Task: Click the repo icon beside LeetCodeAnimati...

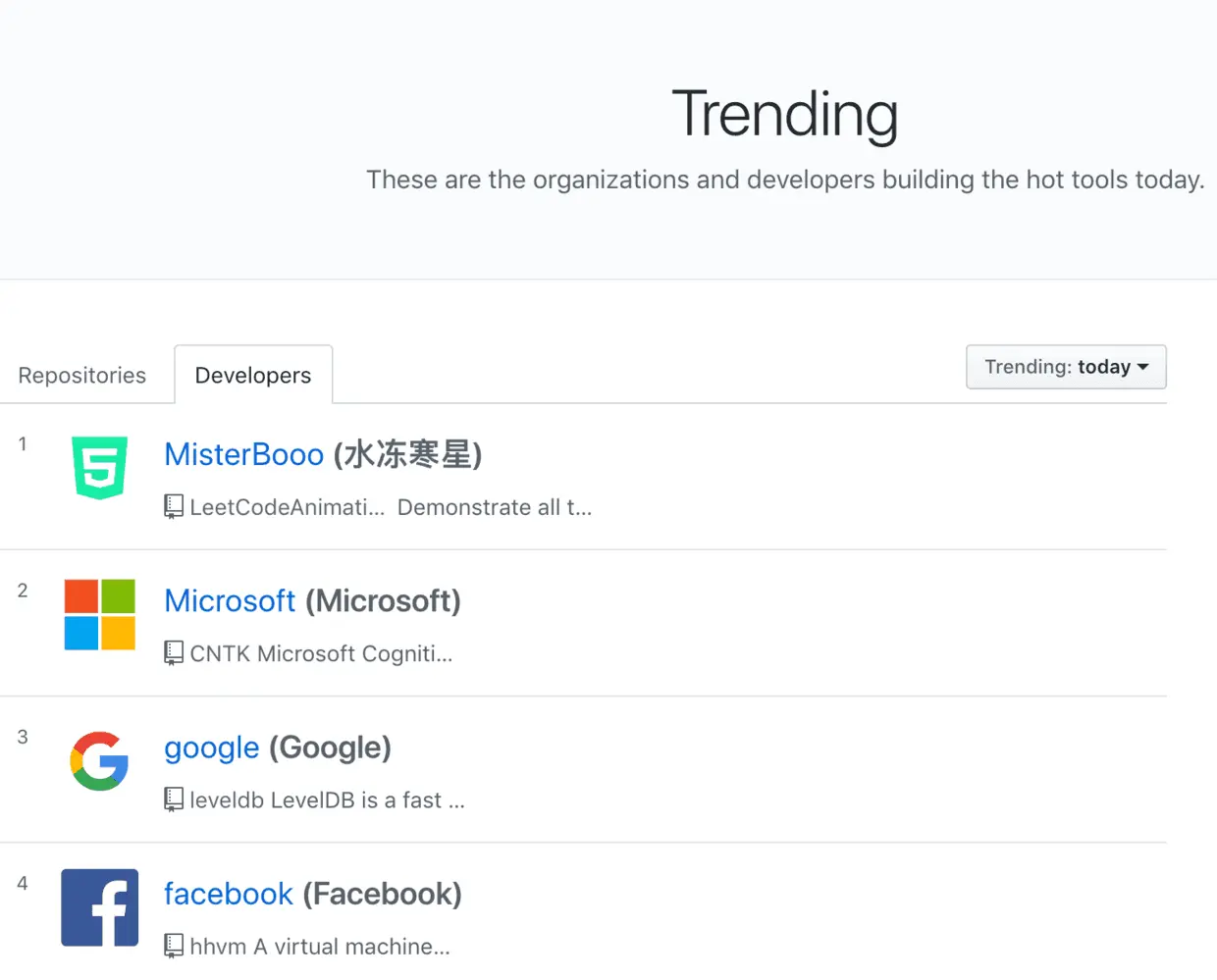Action: pos(174,507)
